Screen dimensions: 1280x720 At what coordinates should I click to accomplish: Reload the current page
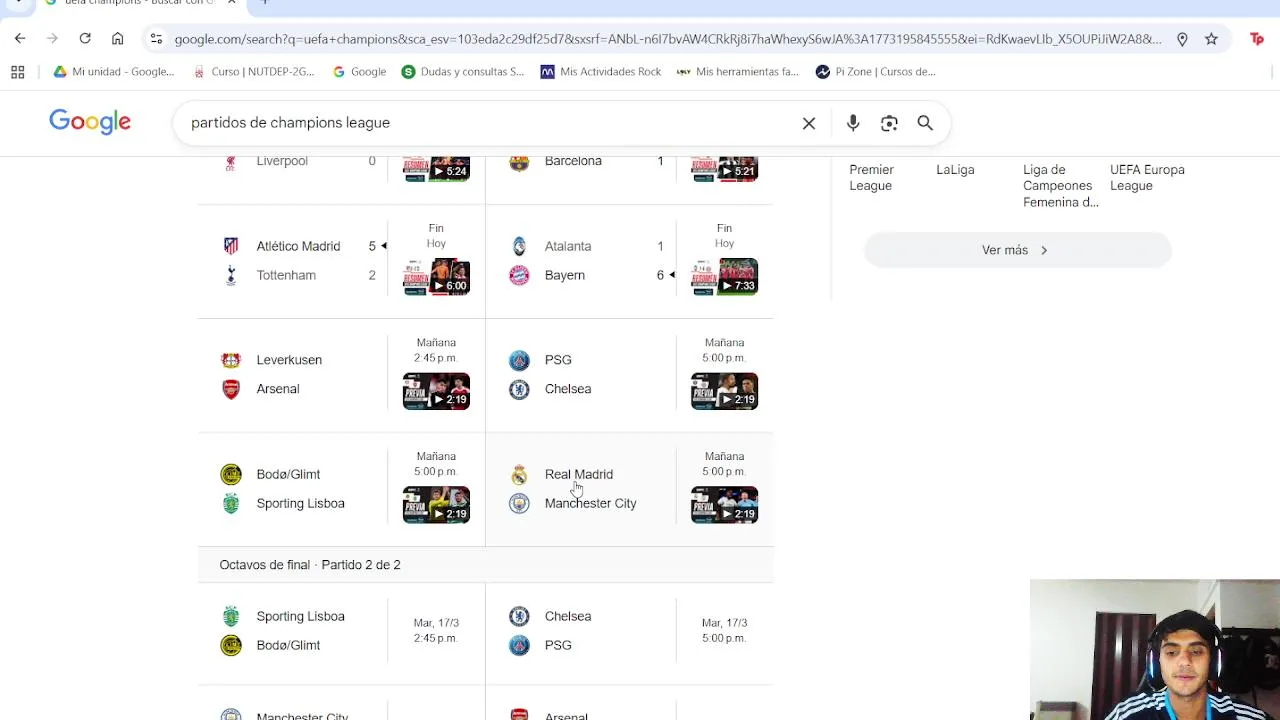(85, 38)
